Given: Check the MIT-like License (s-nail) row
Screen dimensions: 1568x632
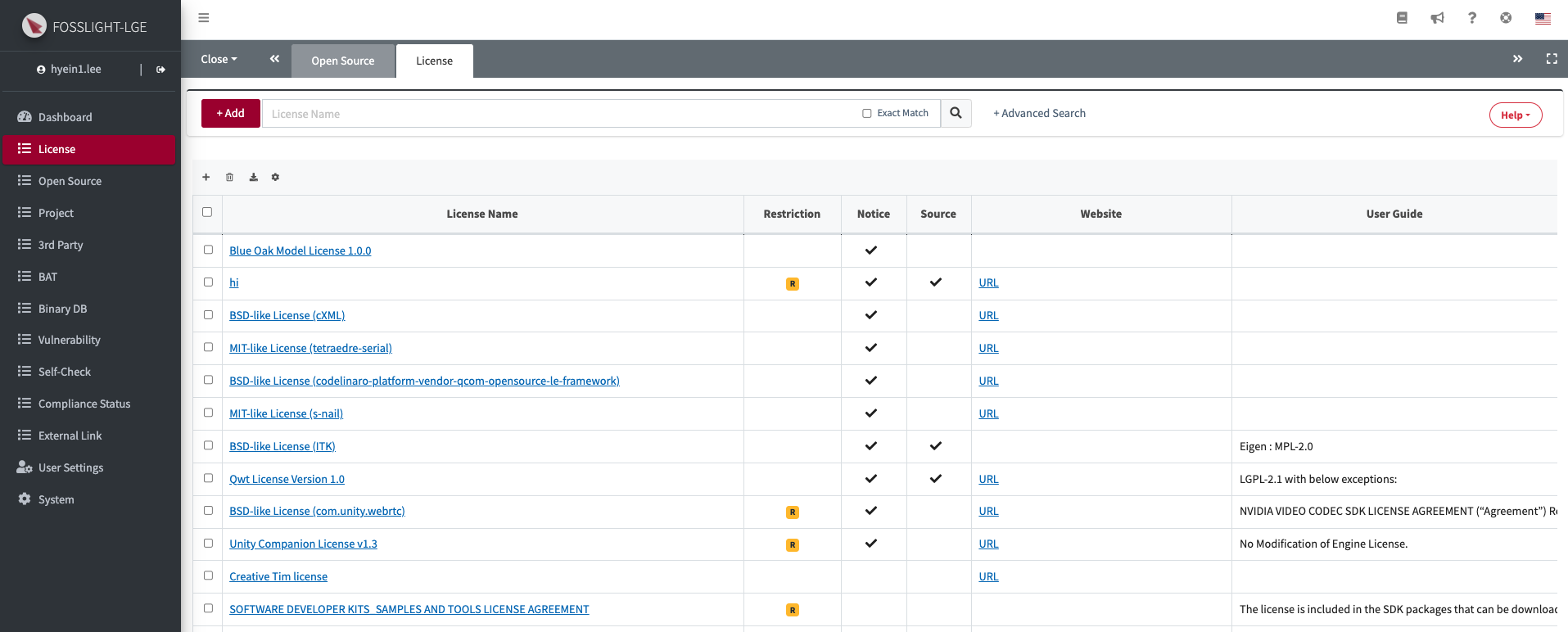Looking at the screenshot, I should coord(208,413).
